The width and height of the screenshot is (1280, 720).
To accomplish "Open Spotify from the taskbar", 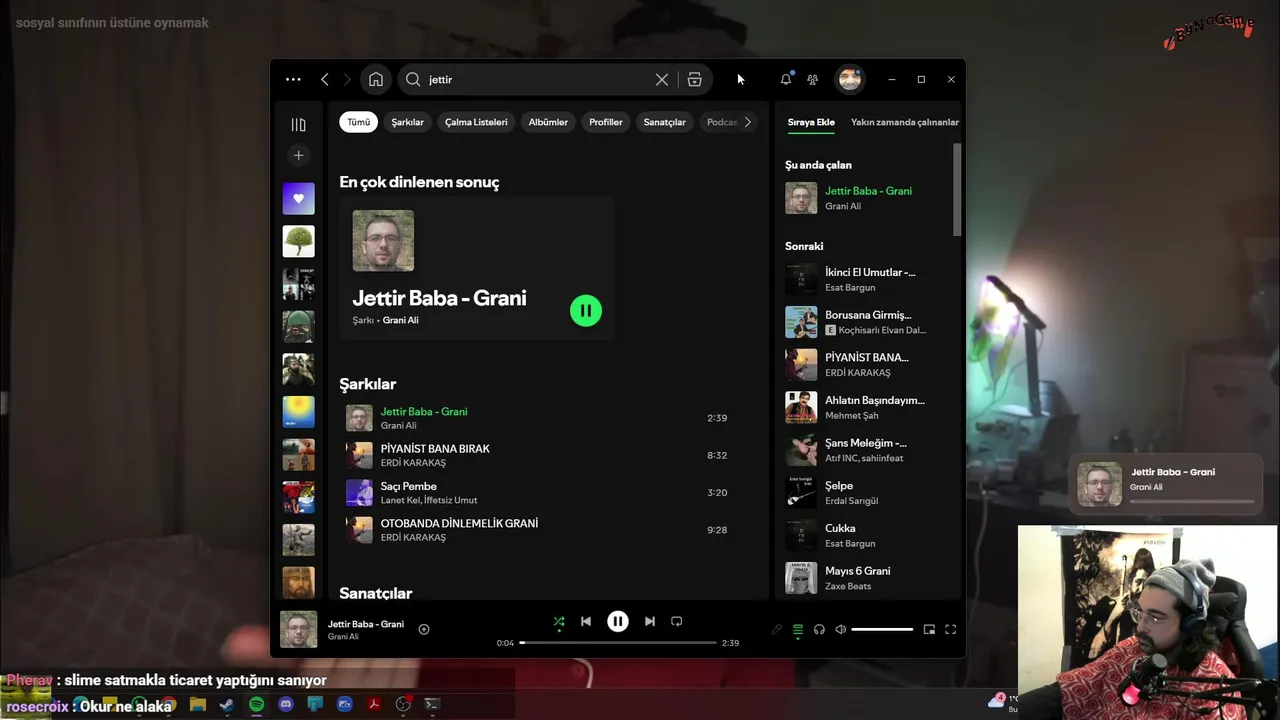I will pos(257,704).
